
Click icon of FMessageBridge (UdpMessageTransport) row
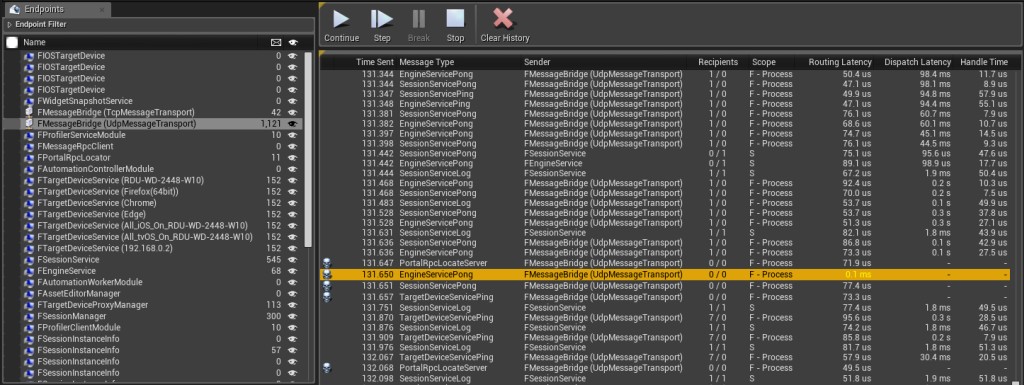pyautogui.click(x=29, y=123)
